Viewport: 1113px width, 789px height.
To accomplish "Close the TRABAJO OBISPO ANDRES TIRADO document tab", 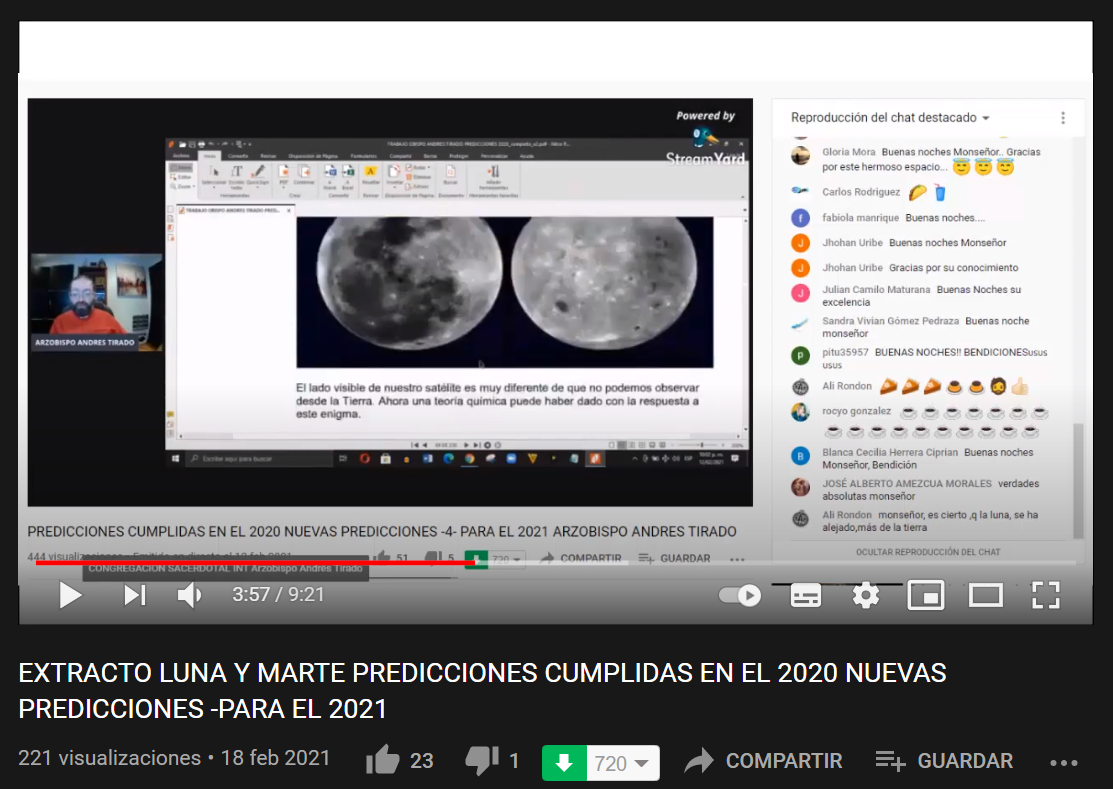I will click(289, 211).
